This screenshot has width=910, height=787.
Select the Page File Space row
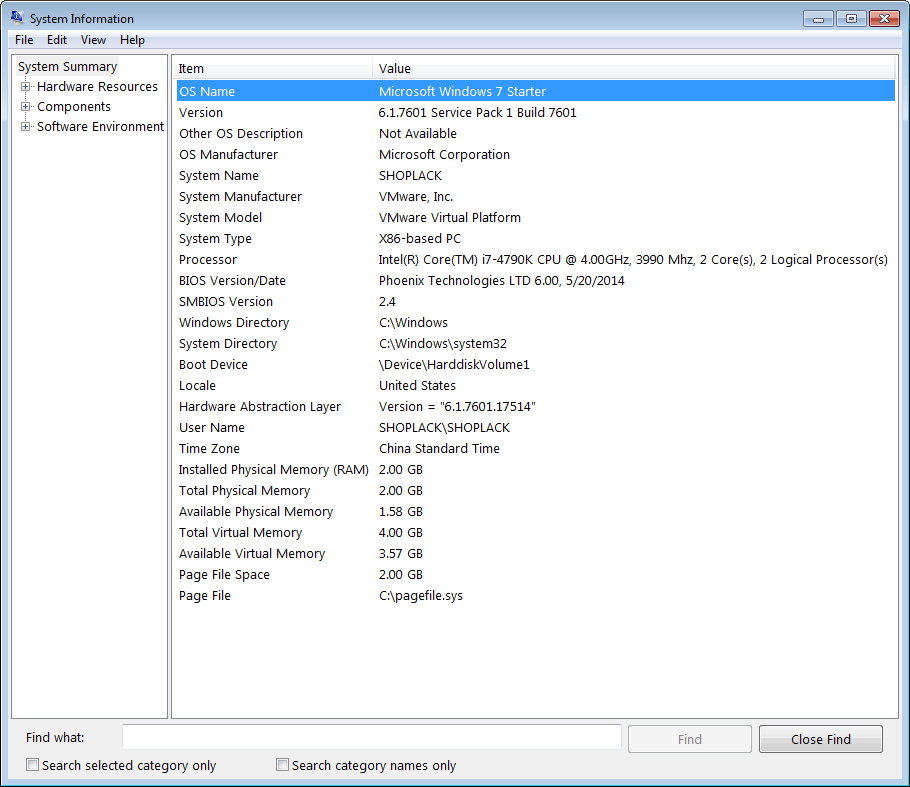tap(536, 575)
